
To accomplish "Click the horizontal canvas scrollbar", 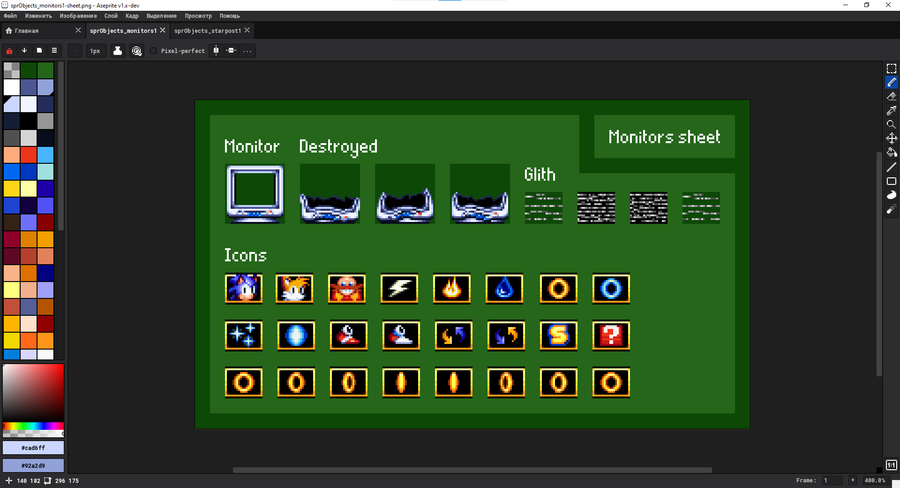I will (x=472, y=470).
